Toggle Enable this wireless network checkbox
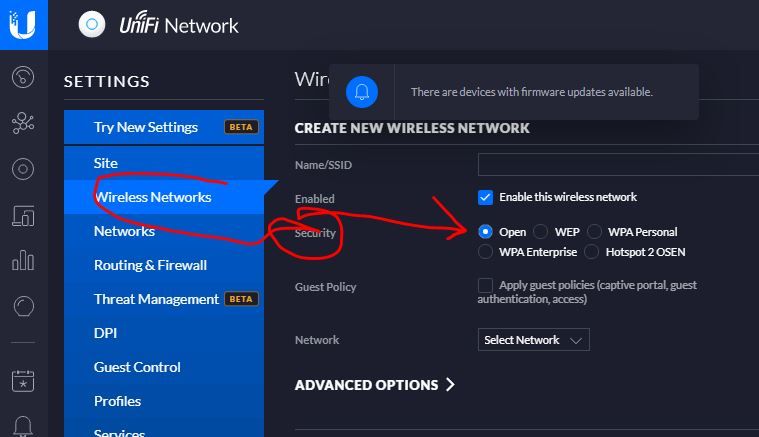This screenshot has height=437, width=759. pos(486,197)
